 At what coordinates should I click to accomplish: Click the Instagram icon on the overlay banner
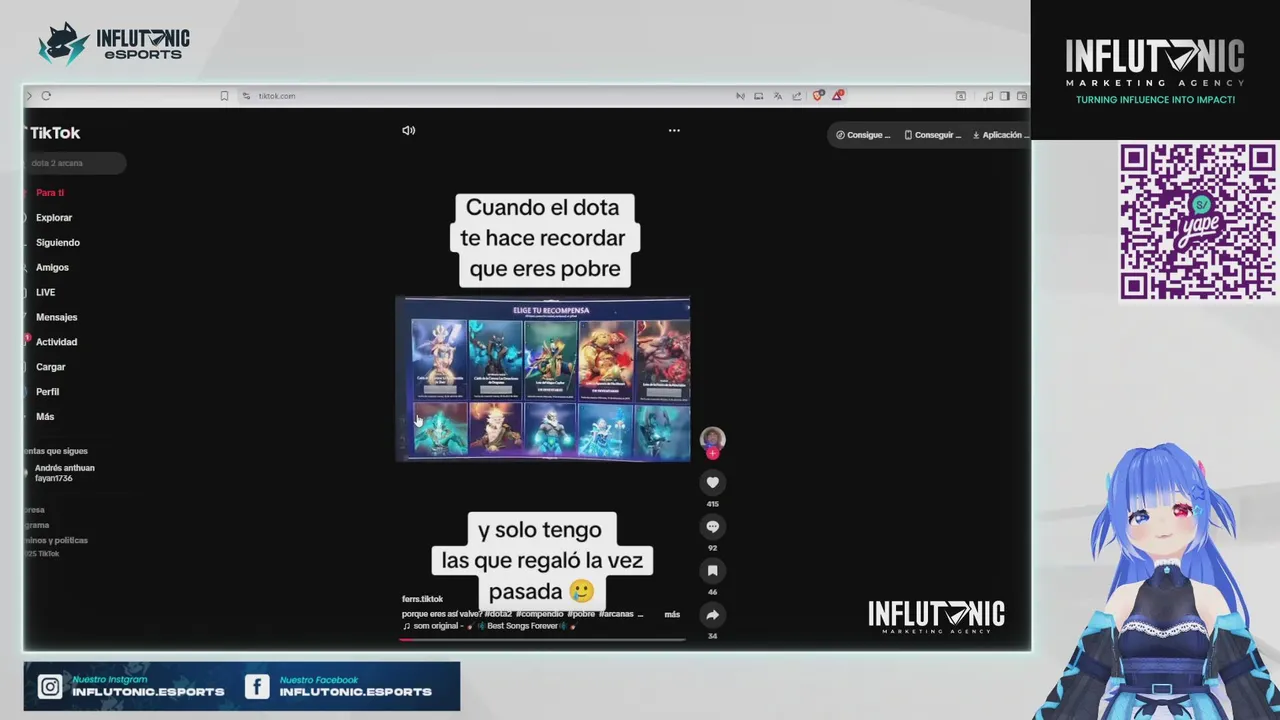50,686
